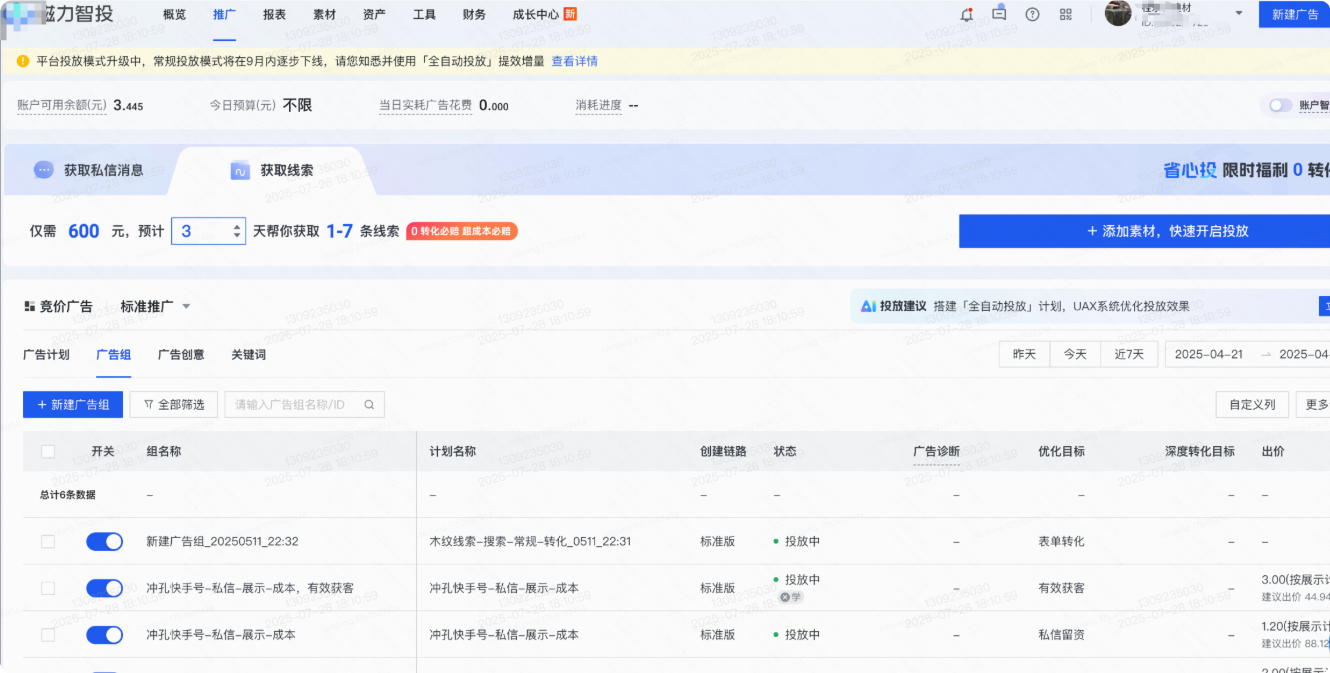Click the 新建广告组 button
Viewport: 1330px width, 673px height.
tap(73, 405)
